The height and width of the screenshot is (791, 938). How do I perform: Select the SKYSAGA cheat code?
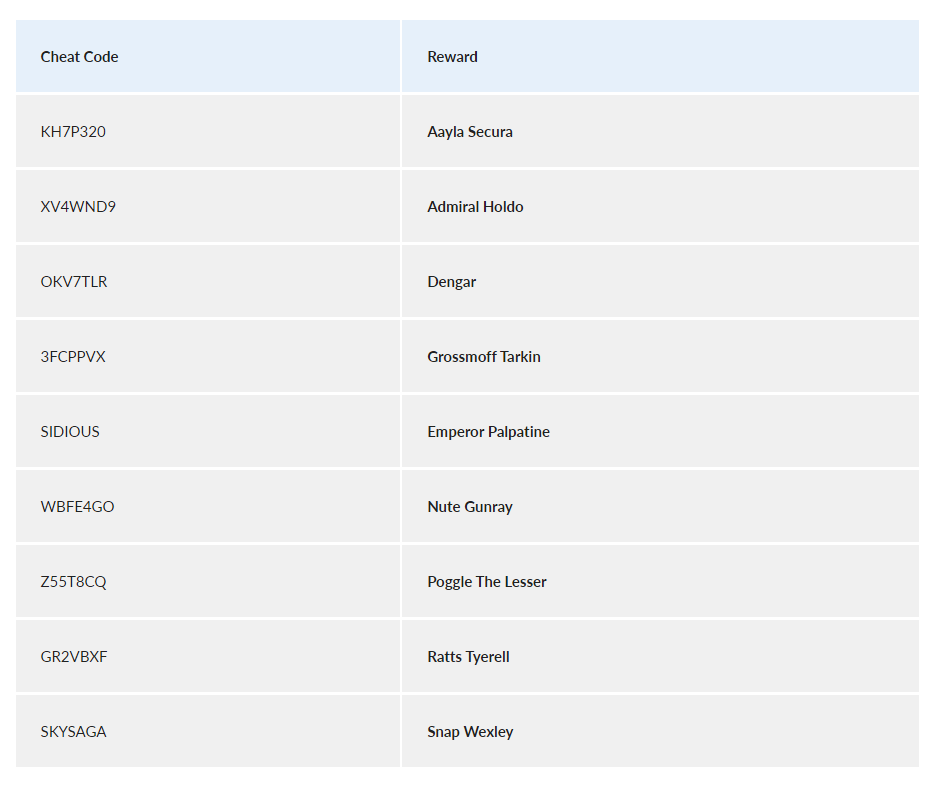(73, 732)
